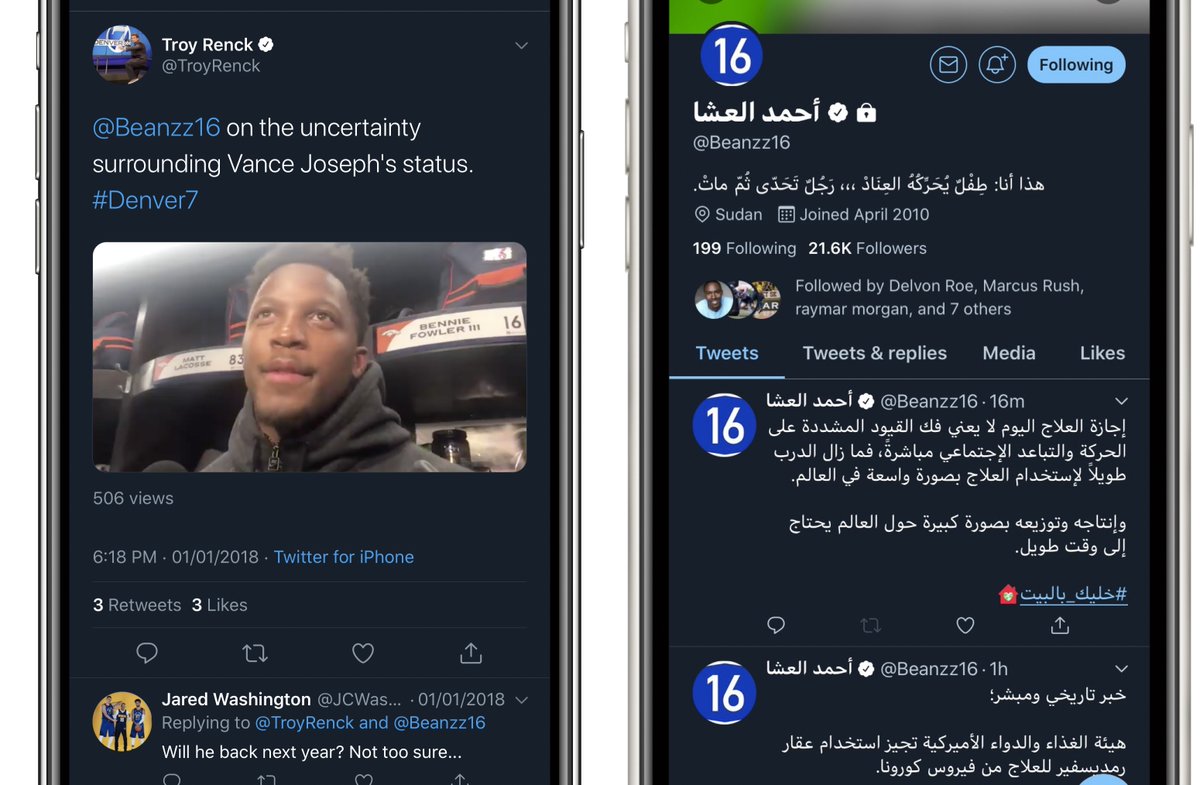The width and height of the screenshot is (1200, 785).
Task: Open 21.6K Followers list
Action: click(868, 248)
